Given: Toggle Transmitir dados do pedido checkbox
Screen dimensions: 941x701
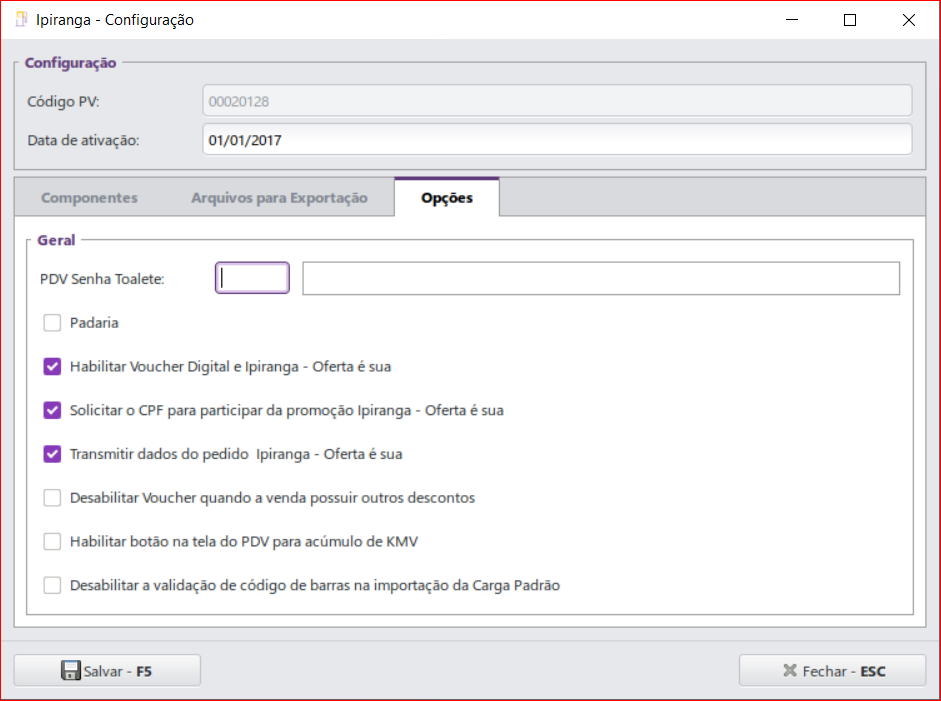Looking at the screenshot, I should (52, 454).
